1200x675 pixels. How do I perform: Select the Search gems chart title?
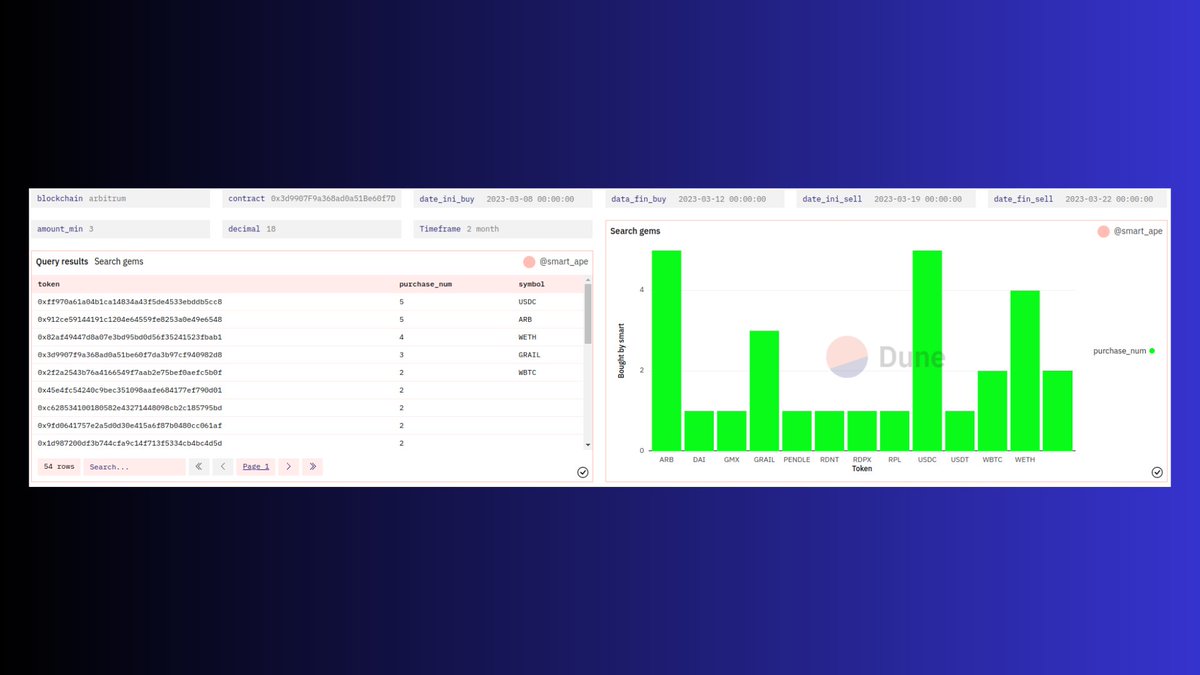point(635,230)
